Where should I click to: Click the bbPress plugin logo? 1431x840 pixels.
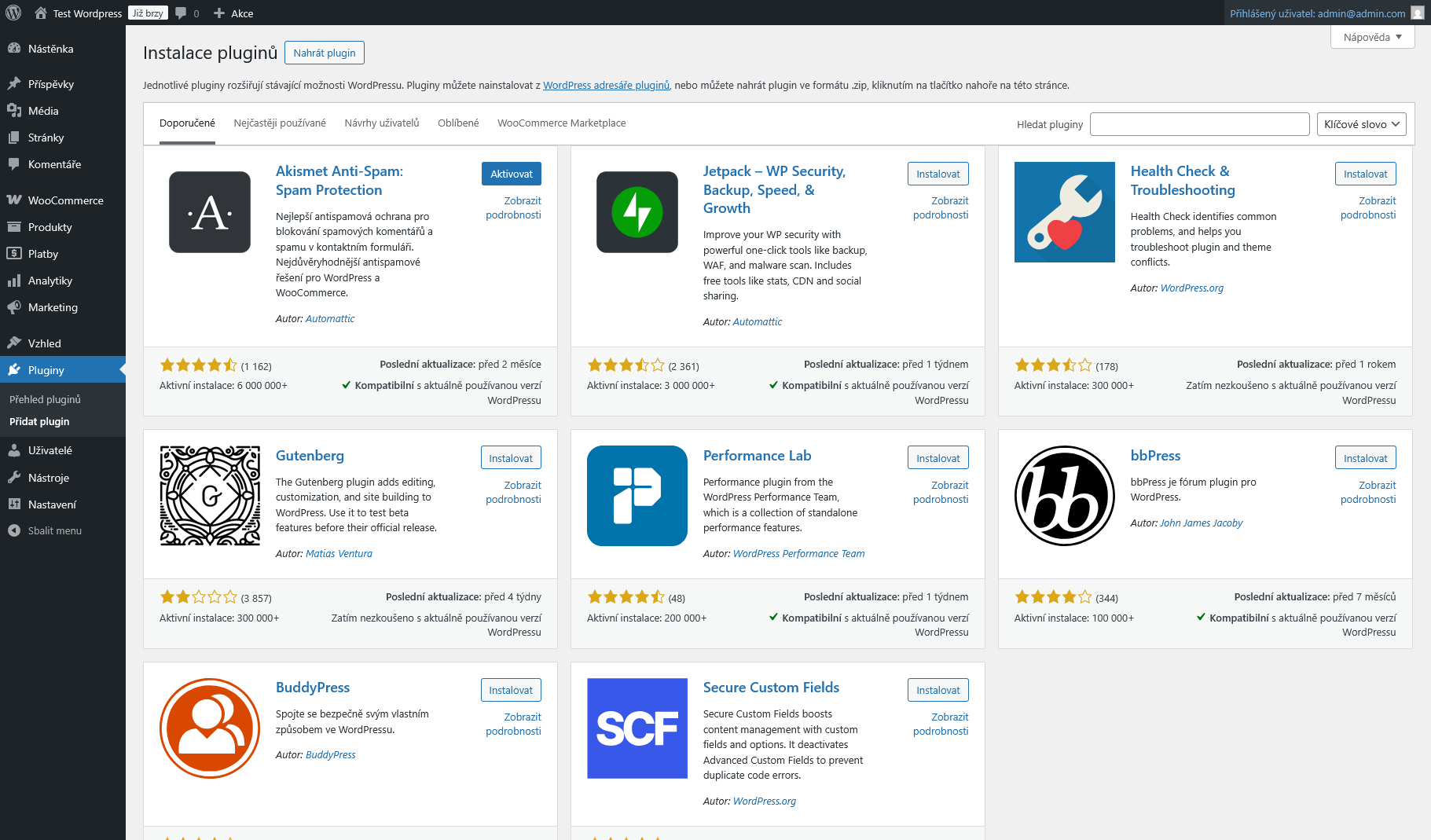coord(1064,496)
